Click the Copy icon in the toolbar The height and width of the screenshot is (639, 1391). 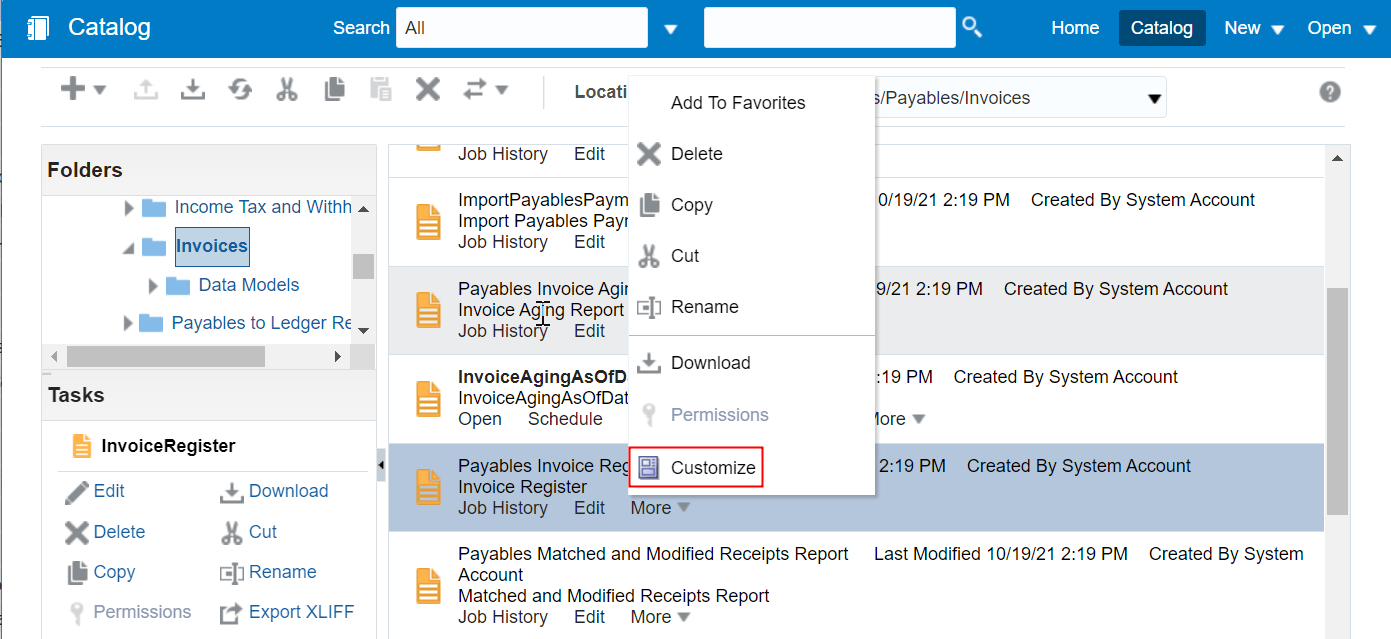pos(334,89)
